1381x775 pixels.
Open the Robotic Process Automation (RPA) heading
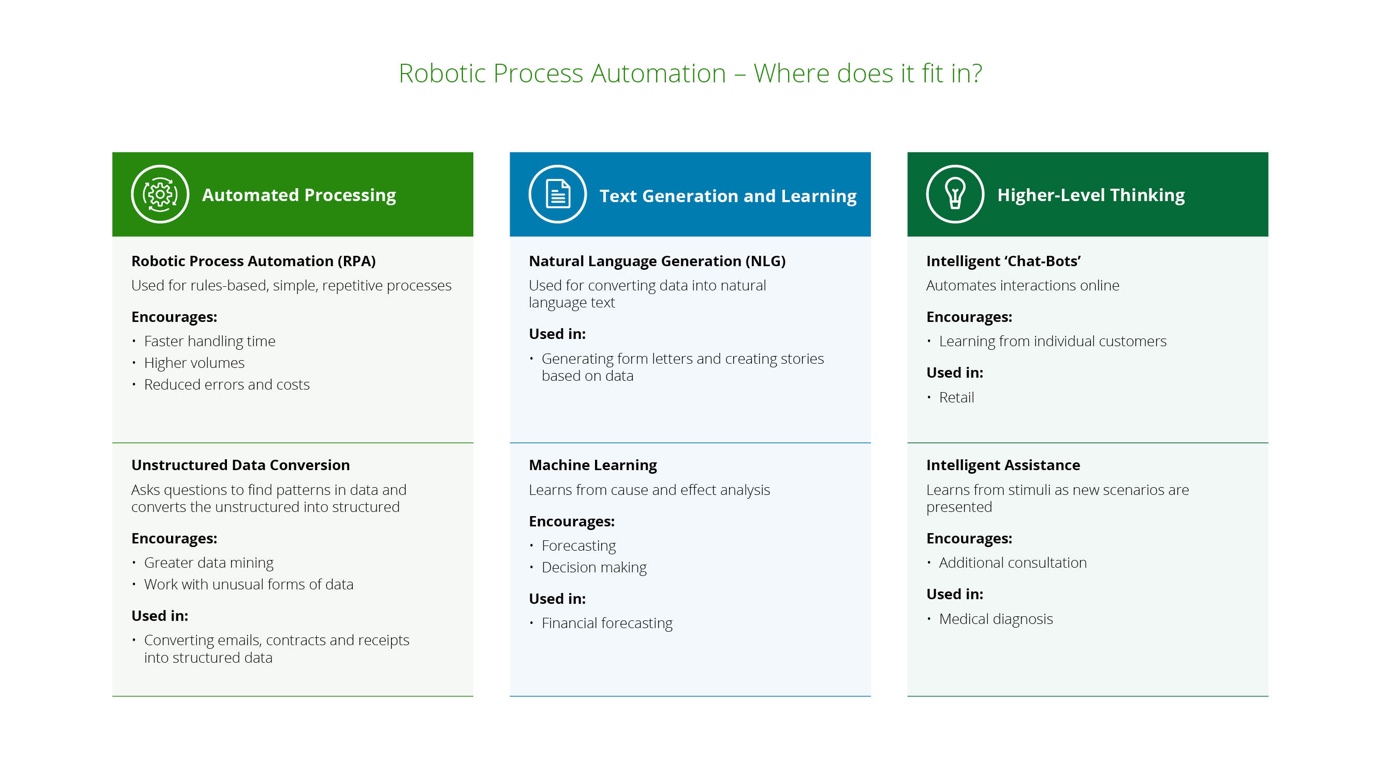(x=253, y=260)
